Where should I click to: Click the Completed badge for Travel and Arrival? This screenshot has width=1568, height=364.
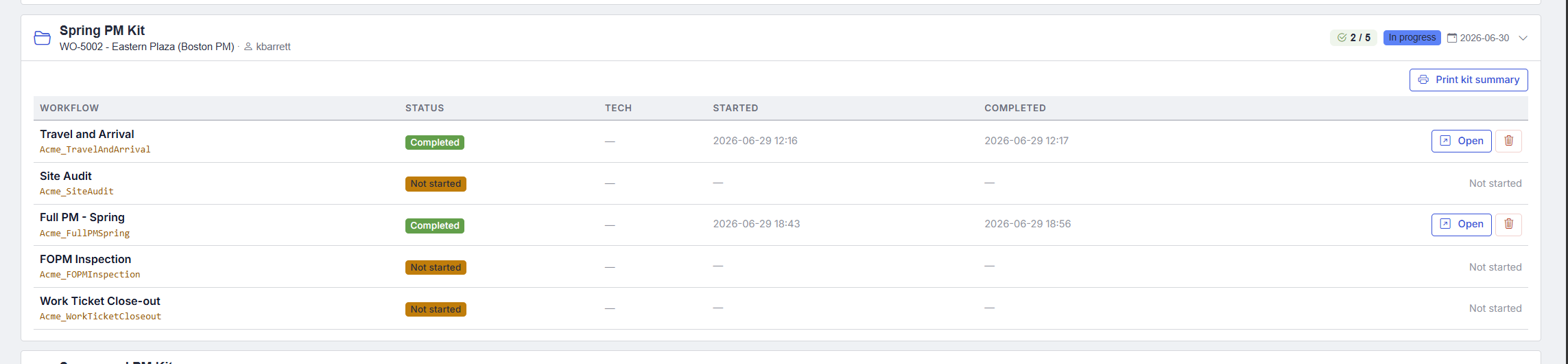(435, 142)
